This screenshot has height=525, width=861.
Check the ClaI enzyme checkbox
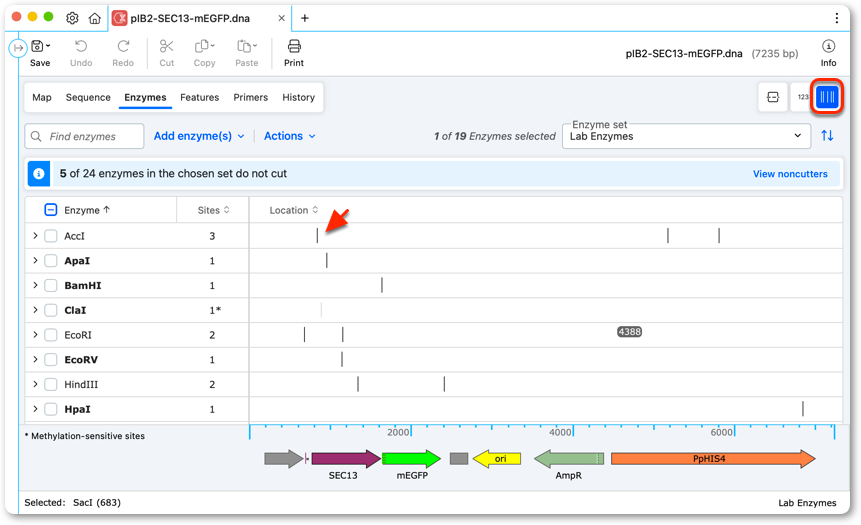pos(51,310)
